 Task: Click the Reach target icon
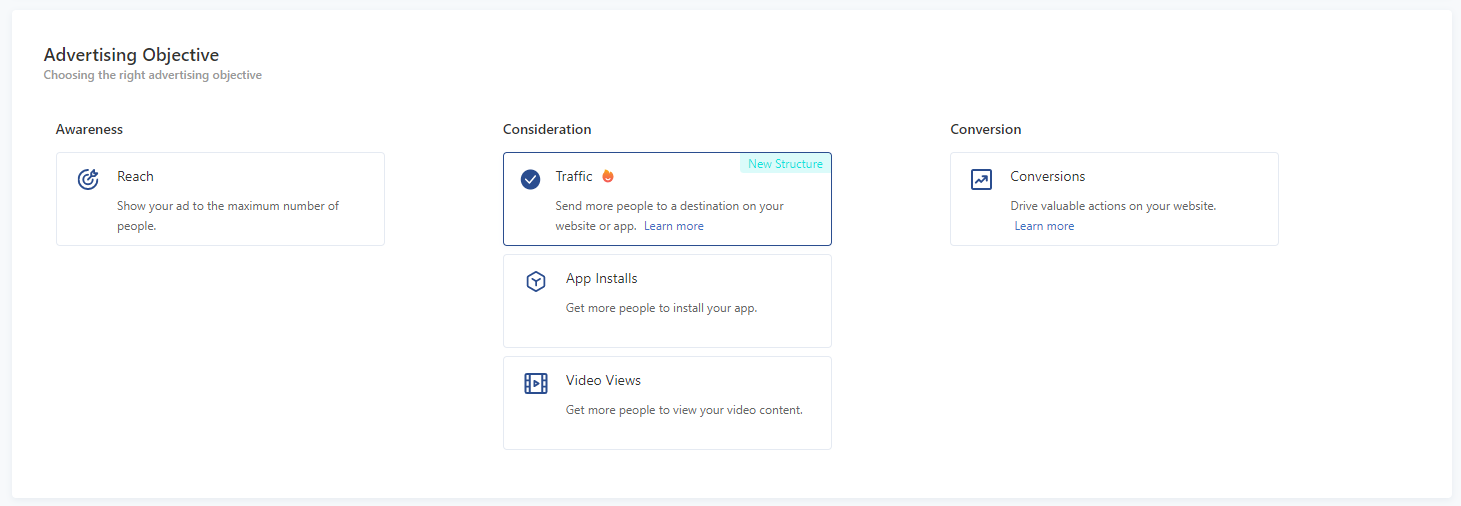click(x=88, y=179)
